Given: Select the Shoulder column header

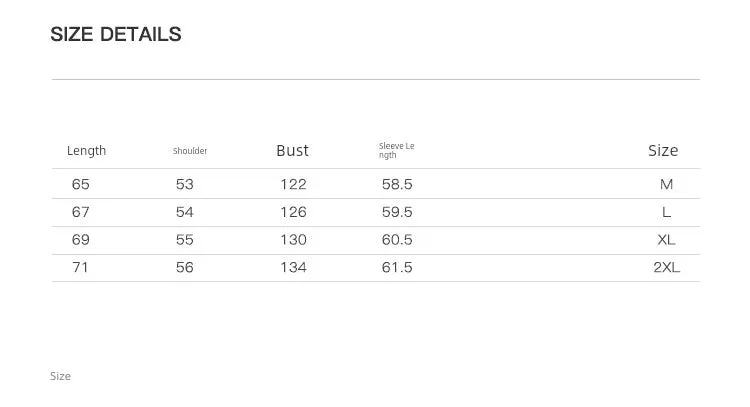Looking at the screenshot, I should (x=190, y=151).
